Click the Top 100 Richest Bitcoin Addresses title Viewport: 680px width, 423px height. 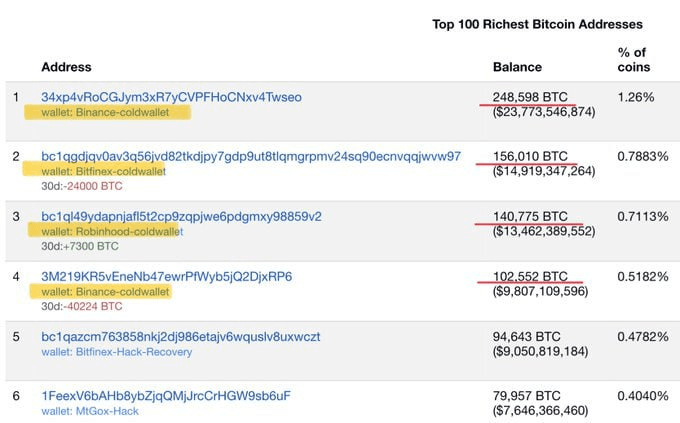tap(537, 24)
